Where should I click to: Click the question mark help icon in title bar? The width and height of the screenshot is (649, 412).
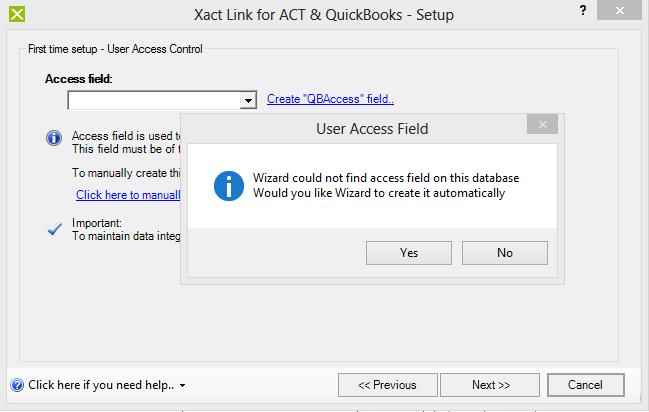coord(583,10)
